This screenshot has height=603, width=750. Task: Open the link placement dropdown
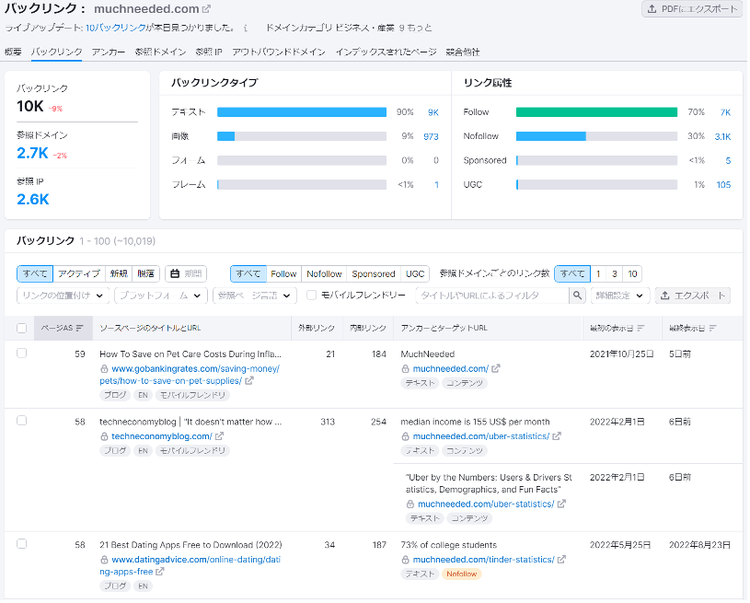tap(63, 296)
